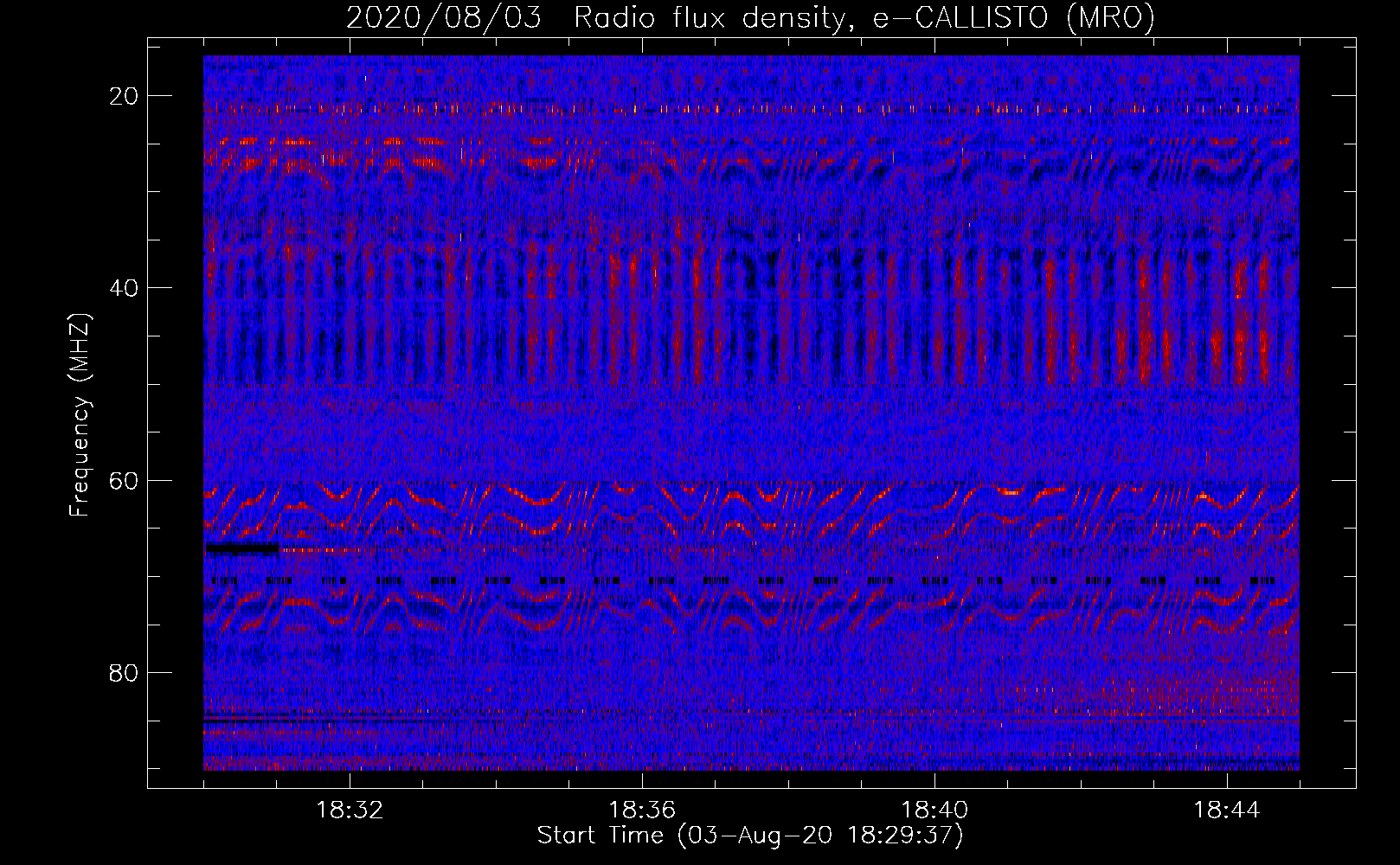The width and height of the screenshot is (1400, 865).
Task: Click the time tick label "18:40"
Action: click(x=934, y=811)
